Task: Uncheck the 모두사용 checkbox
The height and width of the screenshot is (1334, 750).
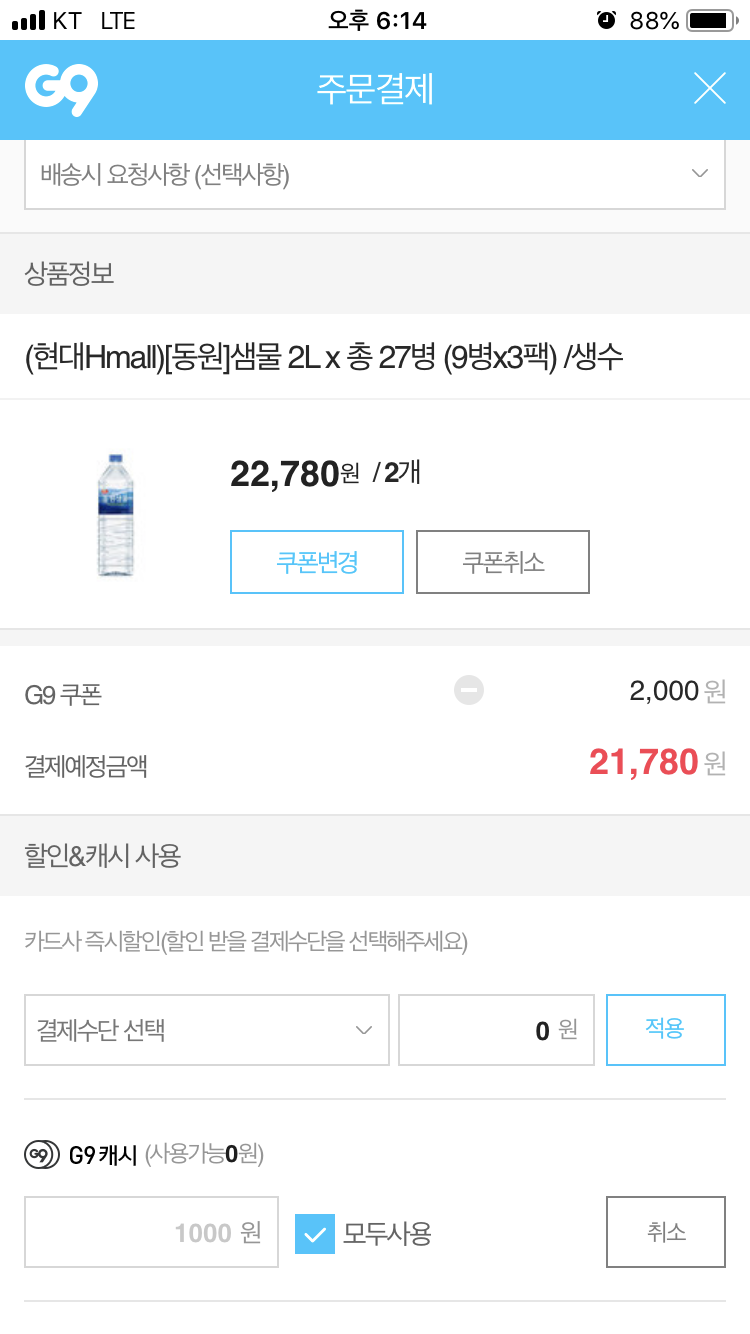Action: (315, 1233)
